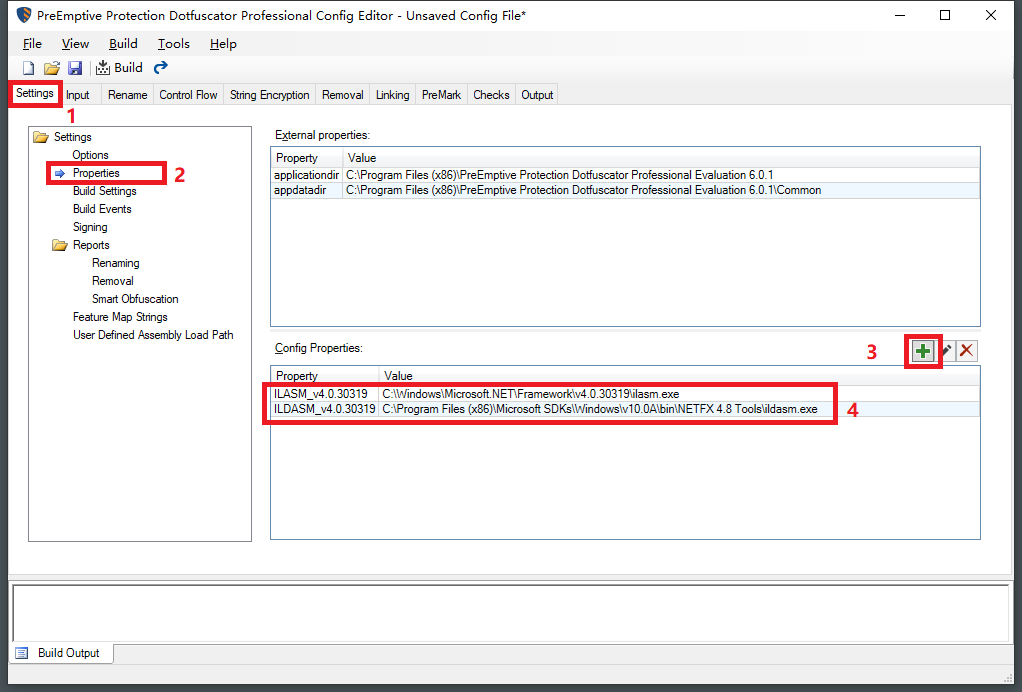Select Renaming under Reports
The width and height of the screenshot is (1022, 692).
pyautogui.click(x=115, y=263)
